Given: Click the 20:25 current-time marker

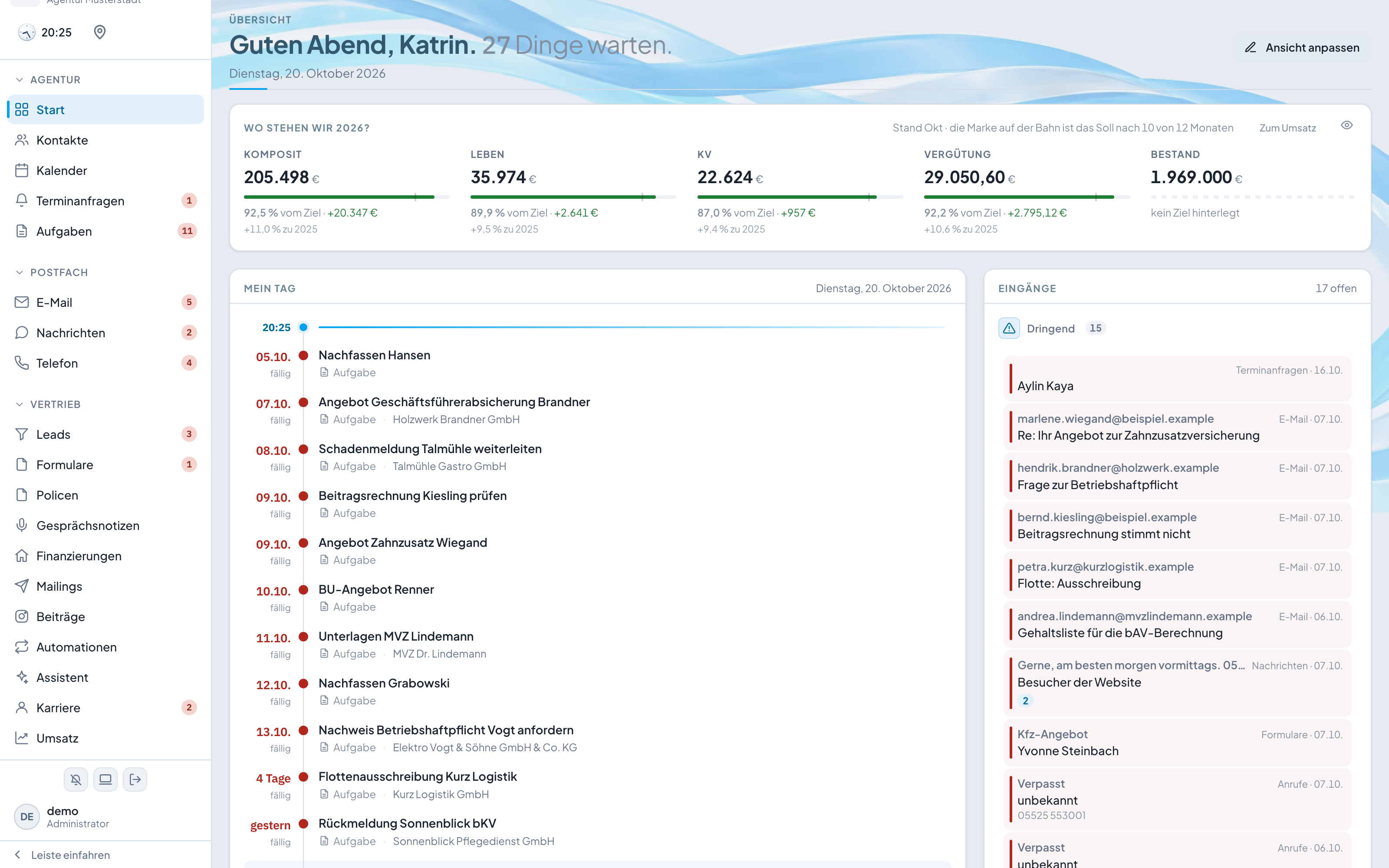Looking at the screenshot, I should 304,327.
